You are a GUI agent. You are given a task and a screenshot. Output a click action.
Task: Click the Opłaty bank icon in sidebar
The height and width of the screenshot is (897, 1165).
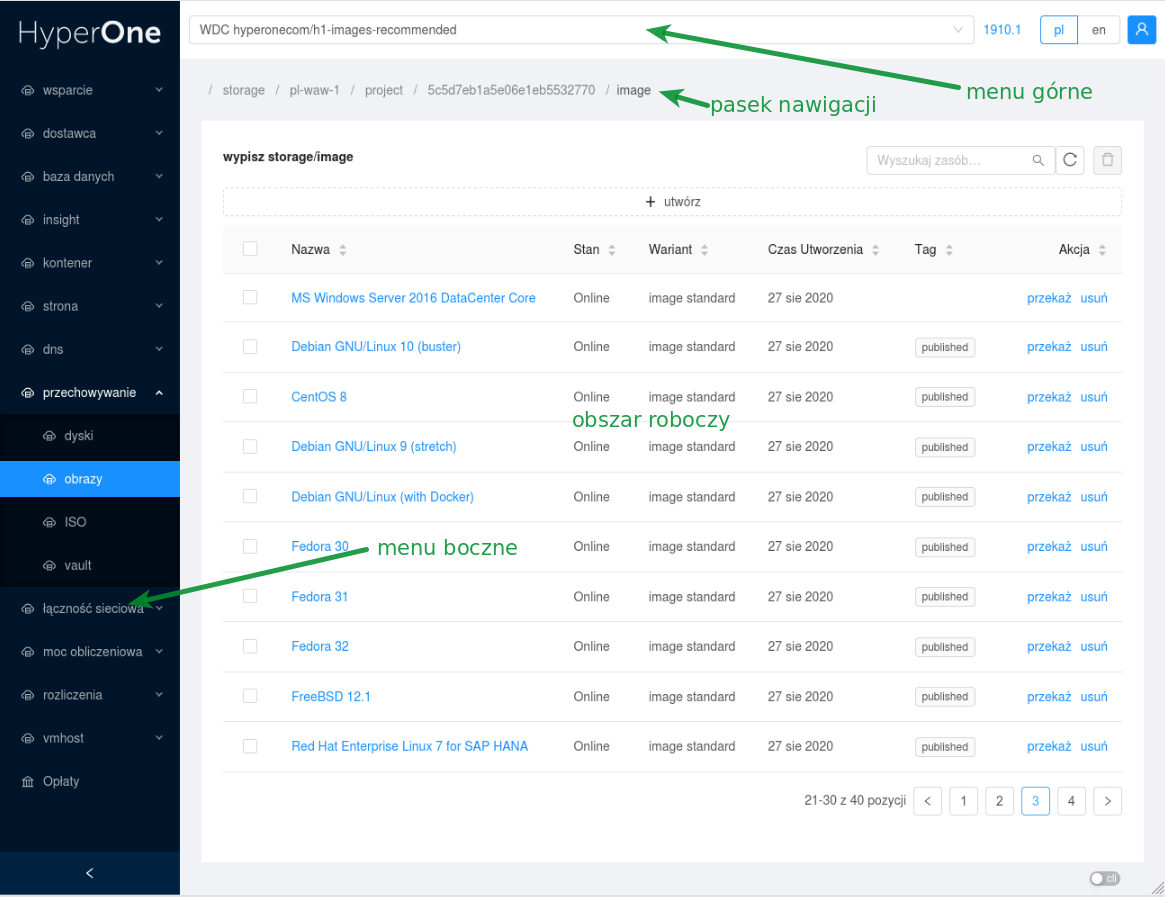[28, 782]
